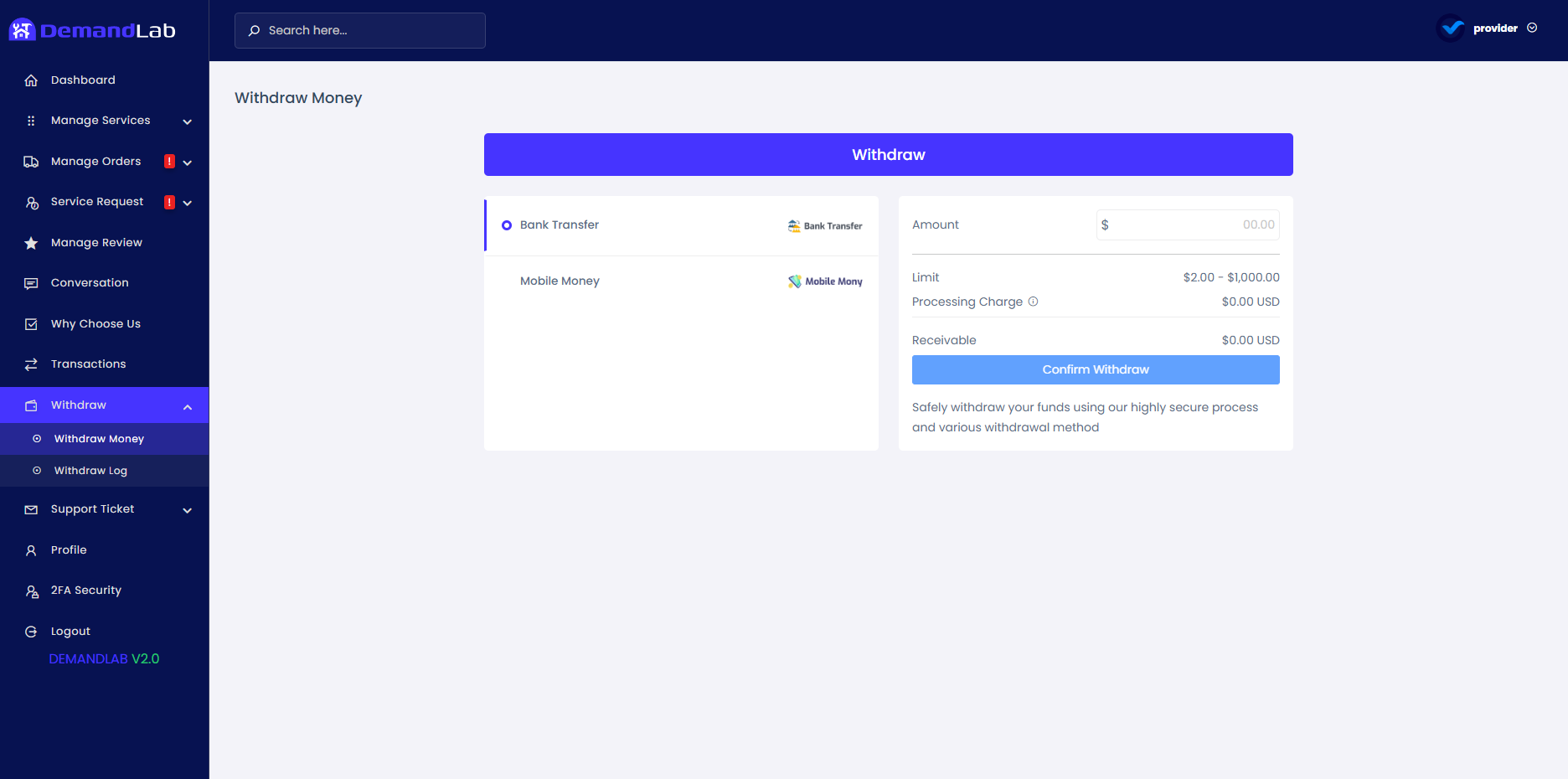
Task: Open the provider account dropdown
Action: click(x=1534, y=28)
